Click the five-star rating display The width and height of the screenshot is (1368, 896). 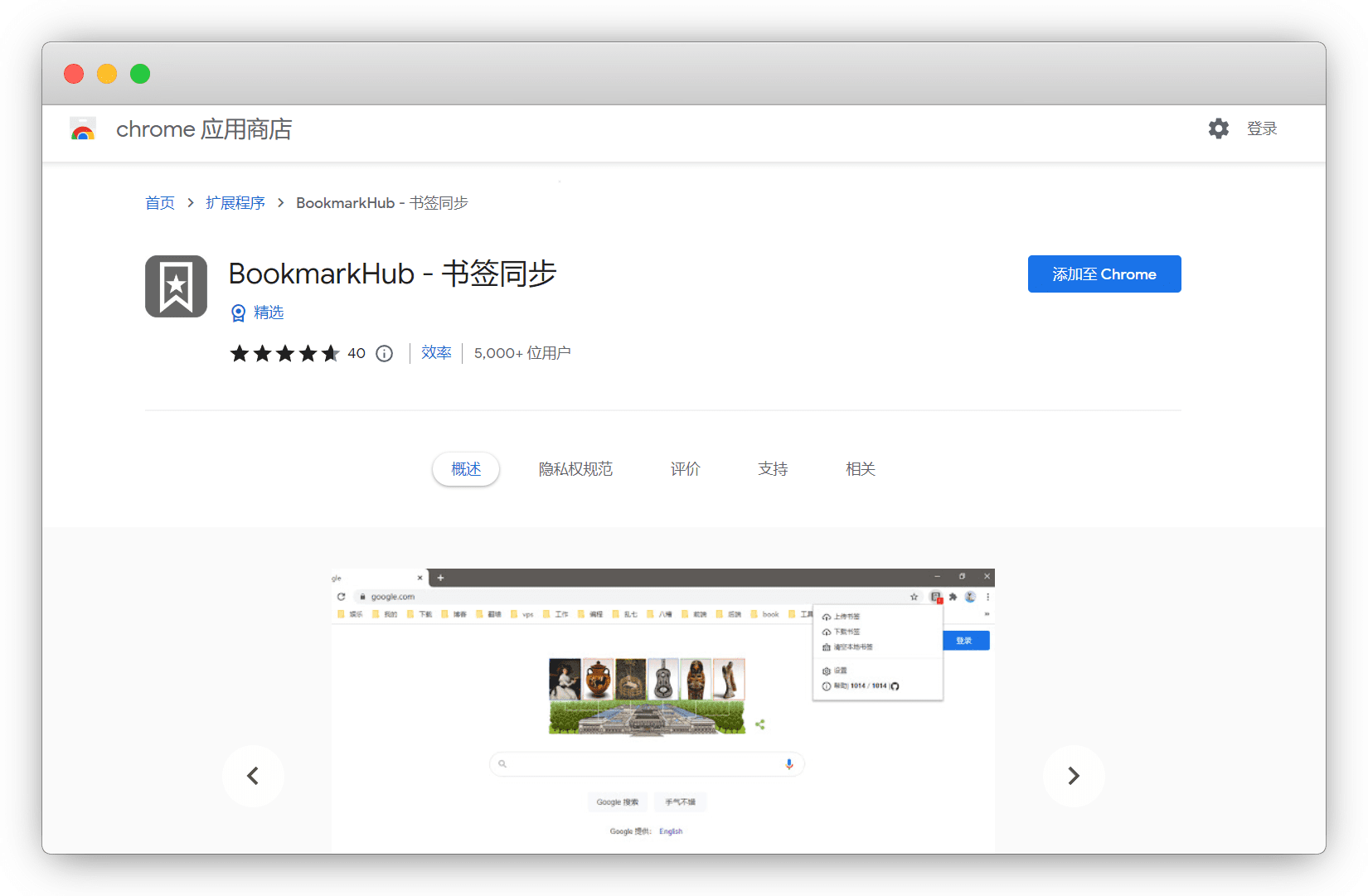point(284,354)
